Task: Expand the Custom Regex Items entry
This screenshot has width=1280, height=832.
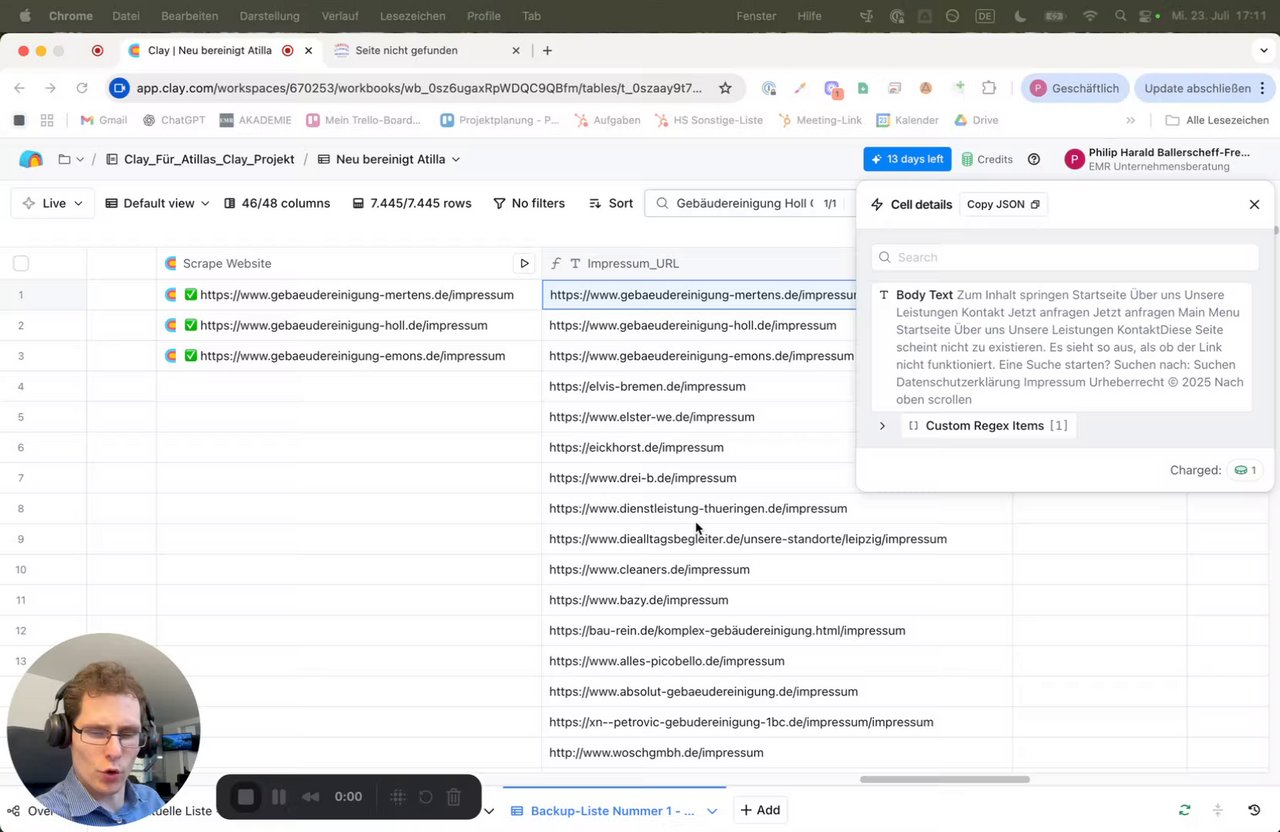Action: point(882,426)
